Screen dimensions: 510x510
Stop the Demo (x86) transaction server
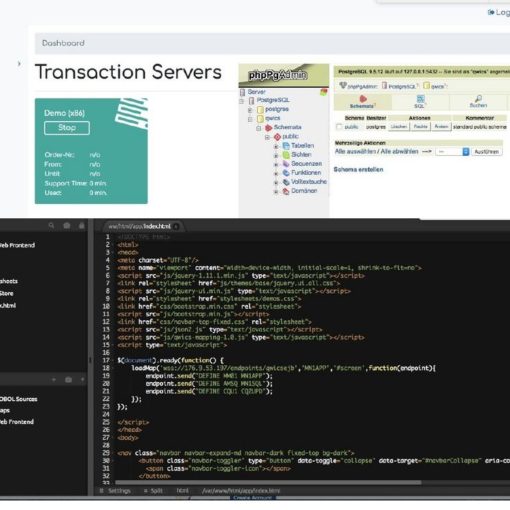67,128
